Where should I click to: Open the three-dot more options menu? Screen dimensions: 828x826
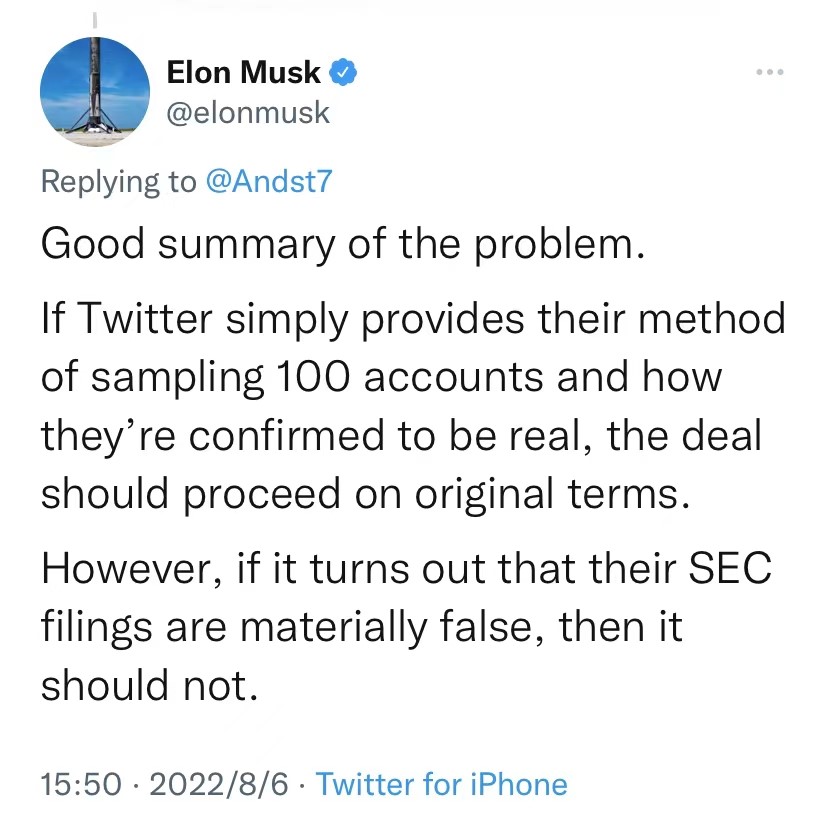point(768,72)
